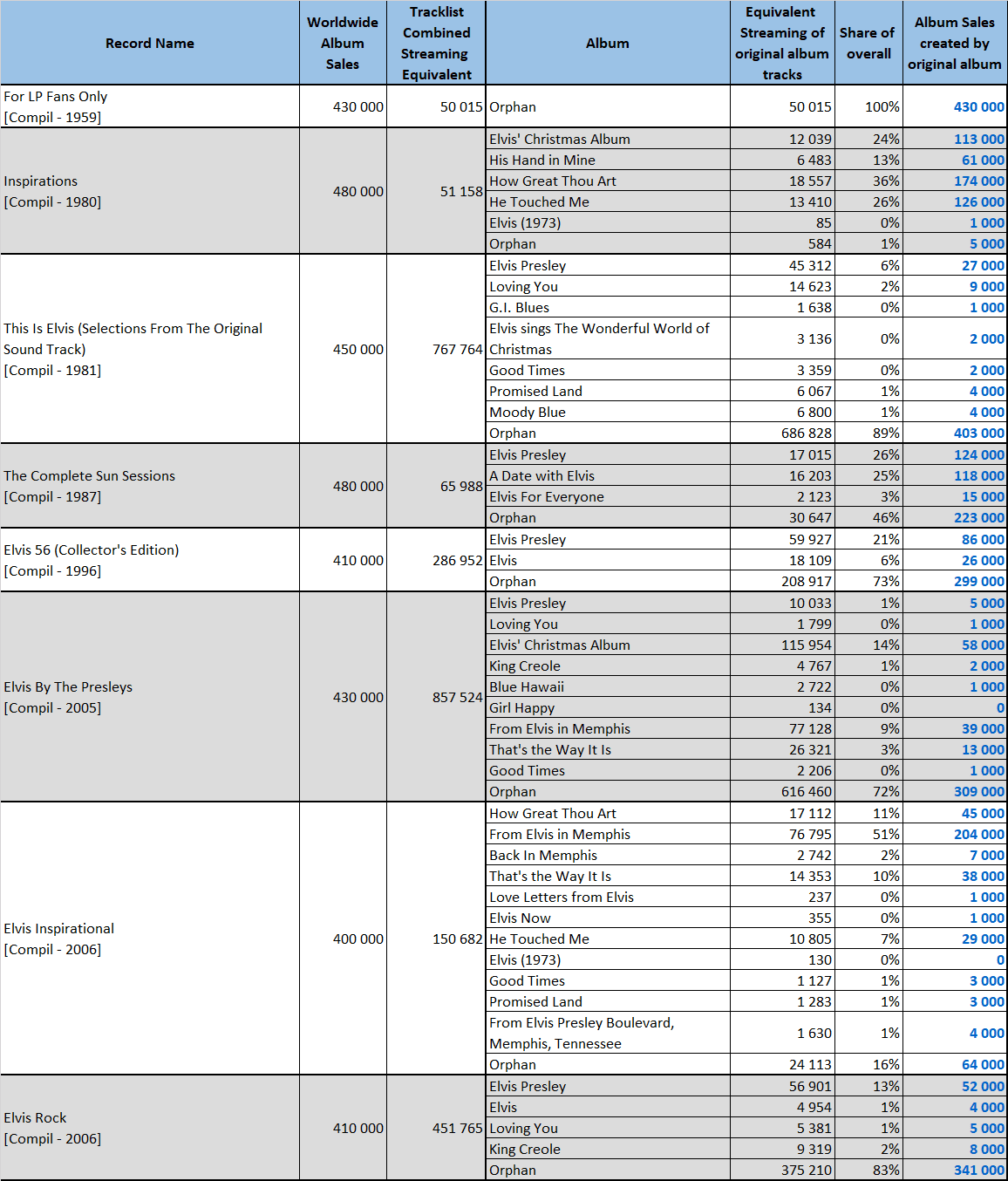
Task: Select 'Elvis By The Presleys' record cell
Action: (150, 697)
